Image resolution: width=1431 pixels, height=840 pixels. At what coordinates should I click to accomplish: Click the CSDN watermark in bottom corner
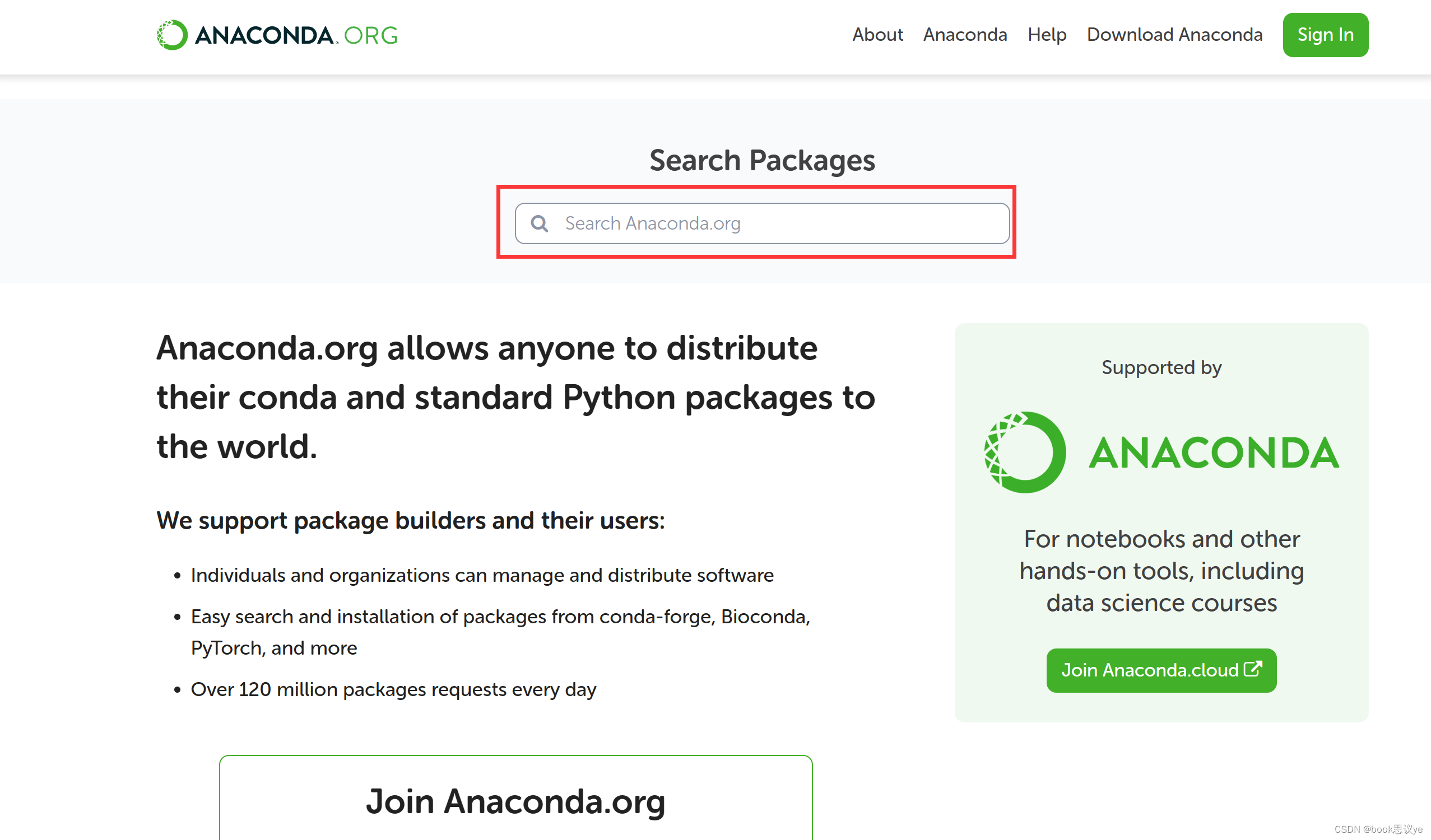pyautogui.click(x=1378, y=829)
